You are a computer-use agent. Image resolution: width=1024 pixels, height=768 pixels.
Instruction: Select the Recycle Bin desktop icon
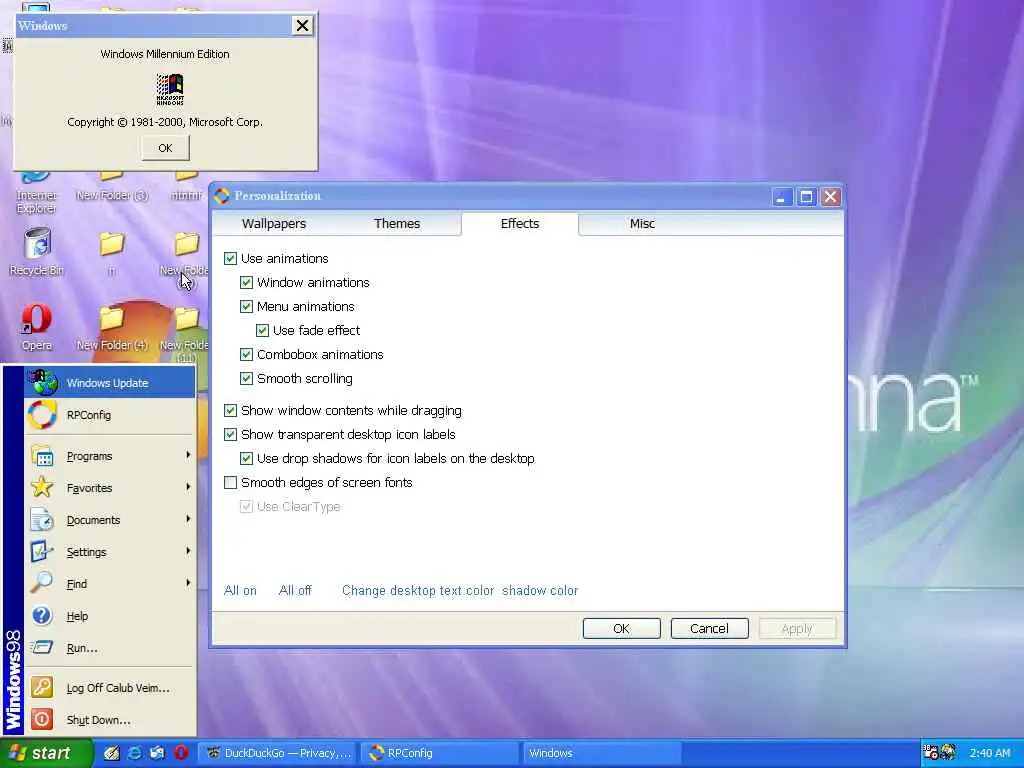coord(37,251)
